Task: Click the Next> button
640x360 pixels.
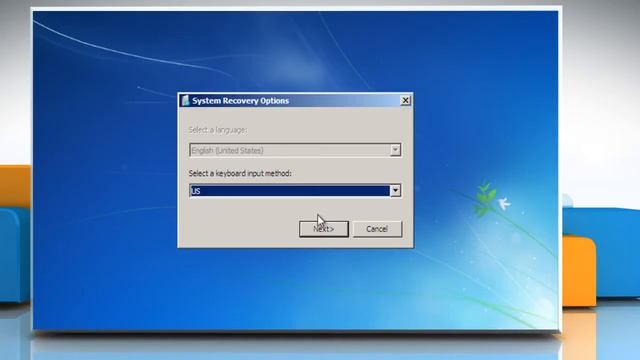Action: [324, 229]
